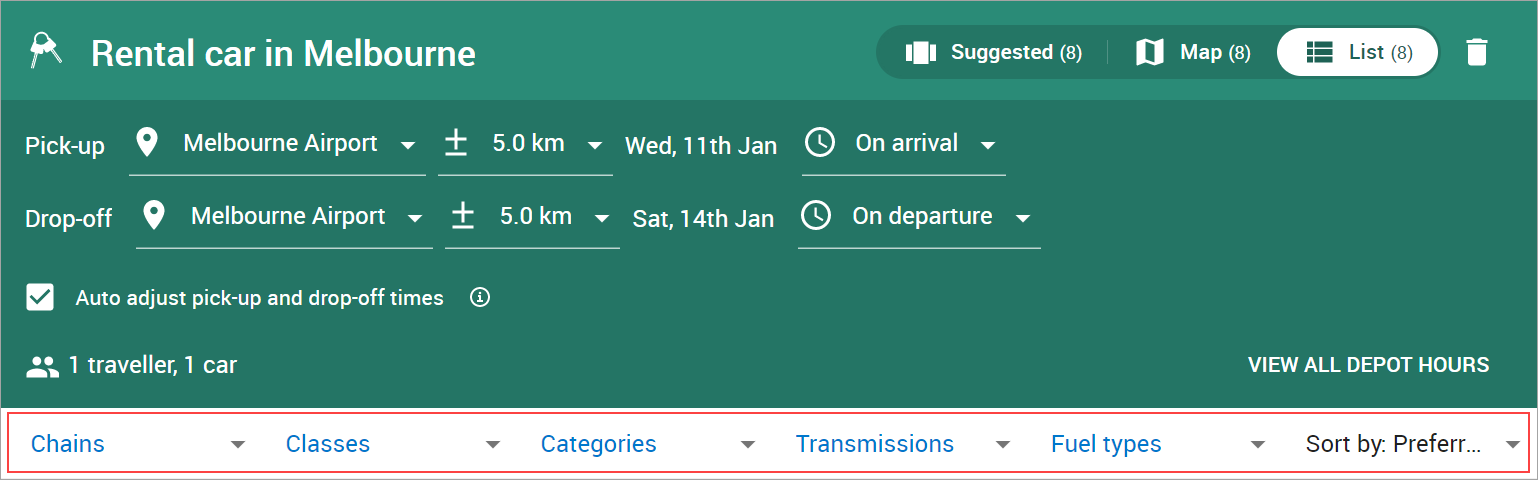This screenshot has width=1538, height=480.
Task: Click the travellers people icon
Action: pos(43,366)
